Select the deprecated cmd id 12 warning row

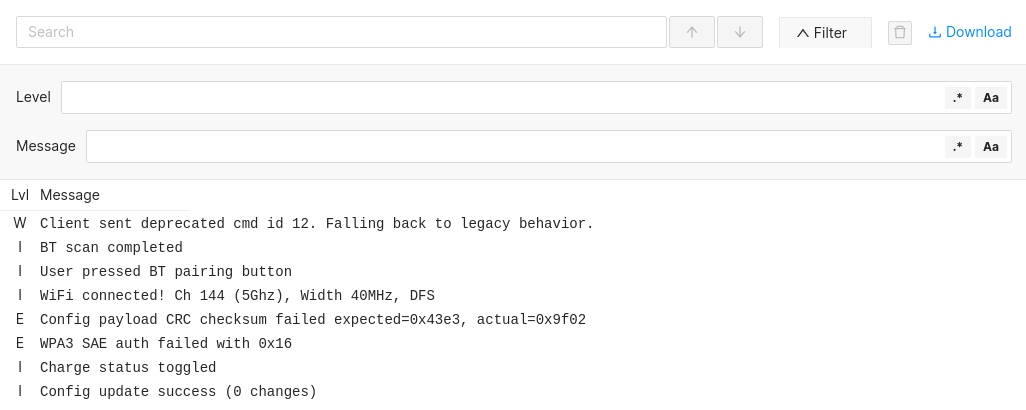316,224
